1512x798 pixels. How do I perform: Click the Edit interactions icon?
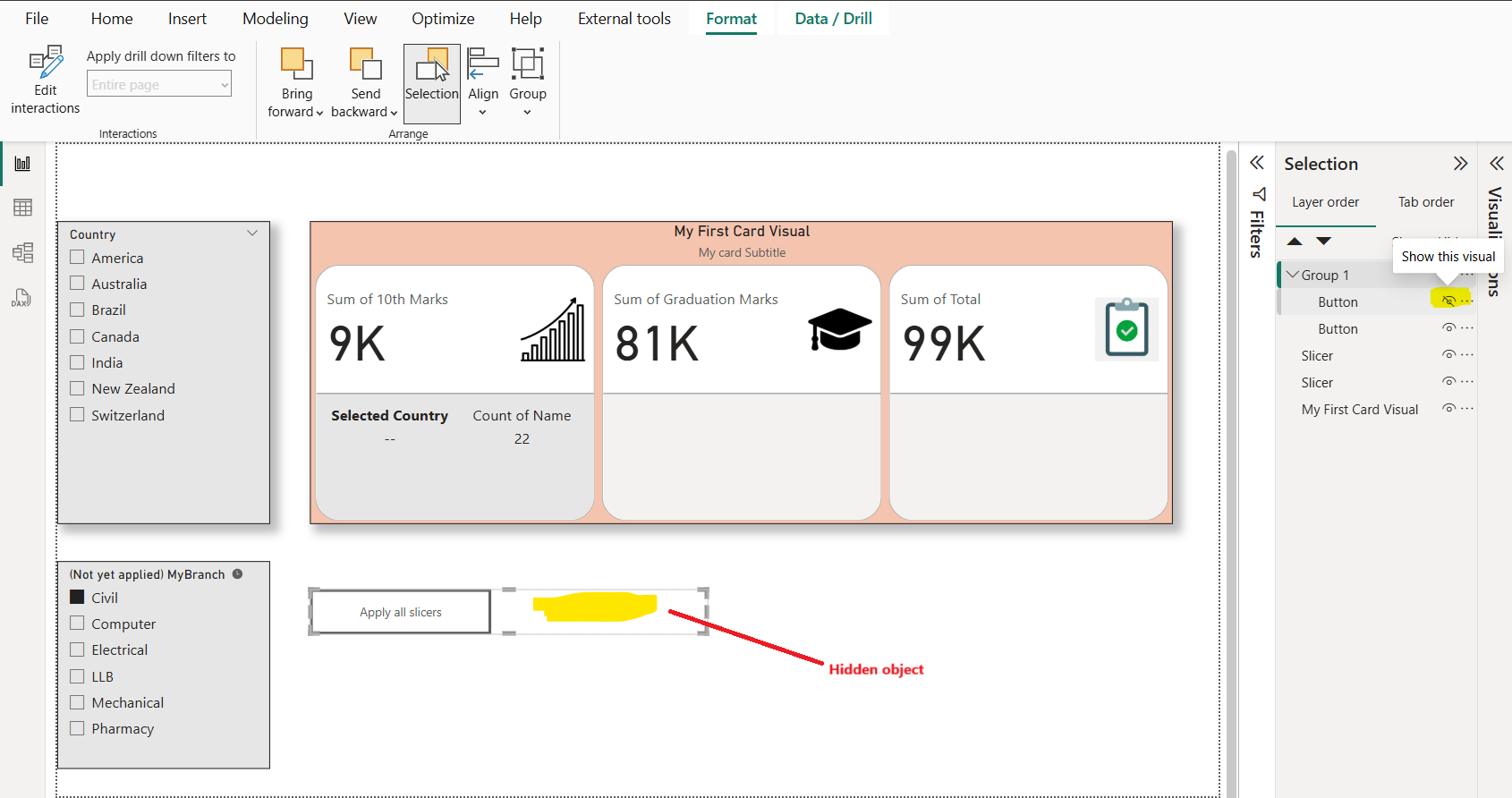click(46, 63)
